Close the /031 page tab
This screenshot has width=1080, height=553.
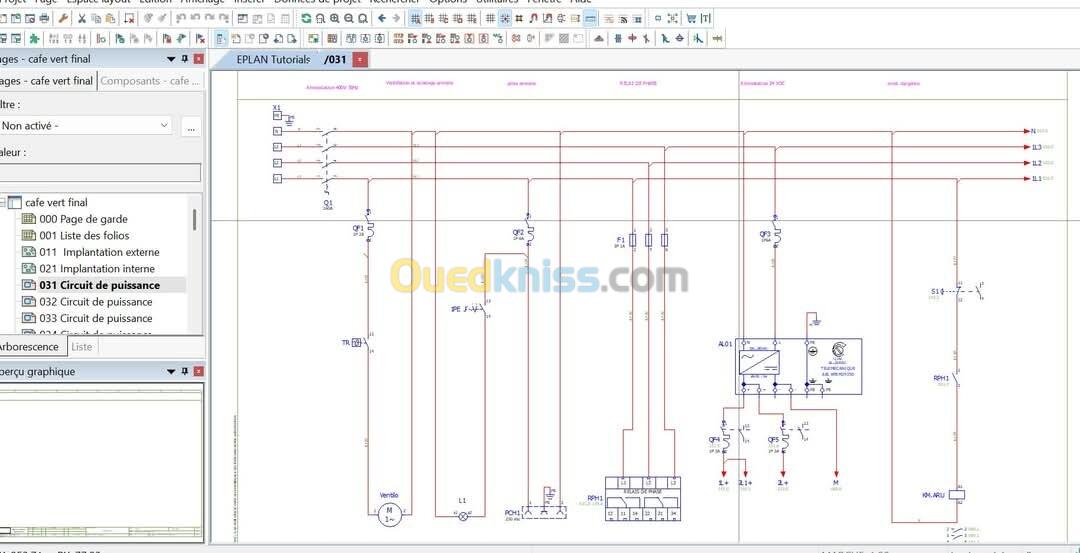tap(360, 60)
